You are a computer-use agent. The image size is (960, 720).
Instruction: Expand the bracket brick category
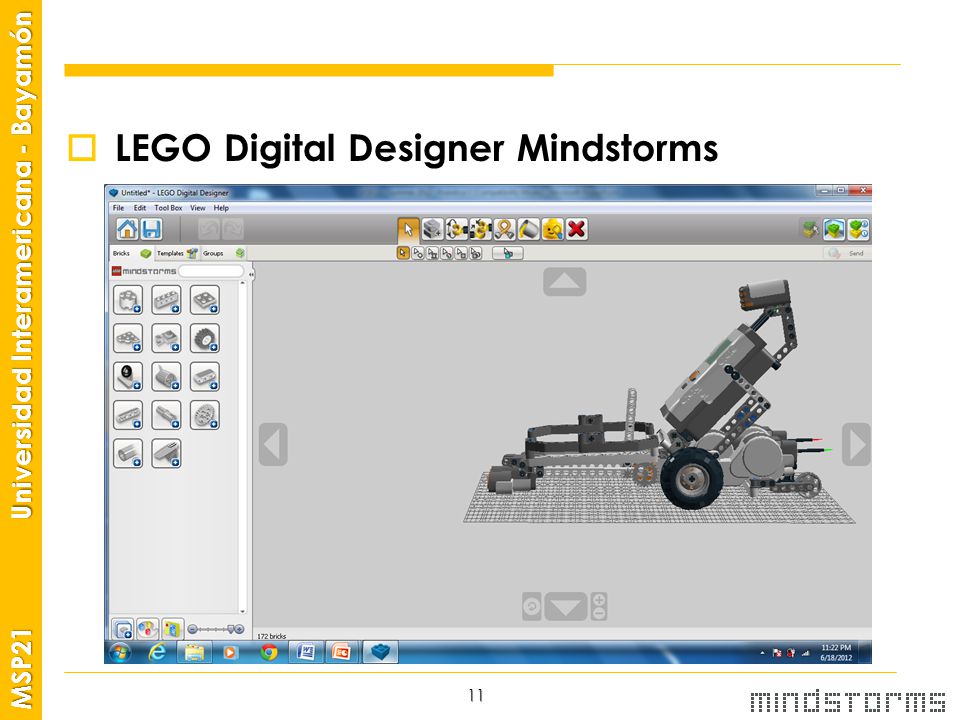tap(167, 339)
